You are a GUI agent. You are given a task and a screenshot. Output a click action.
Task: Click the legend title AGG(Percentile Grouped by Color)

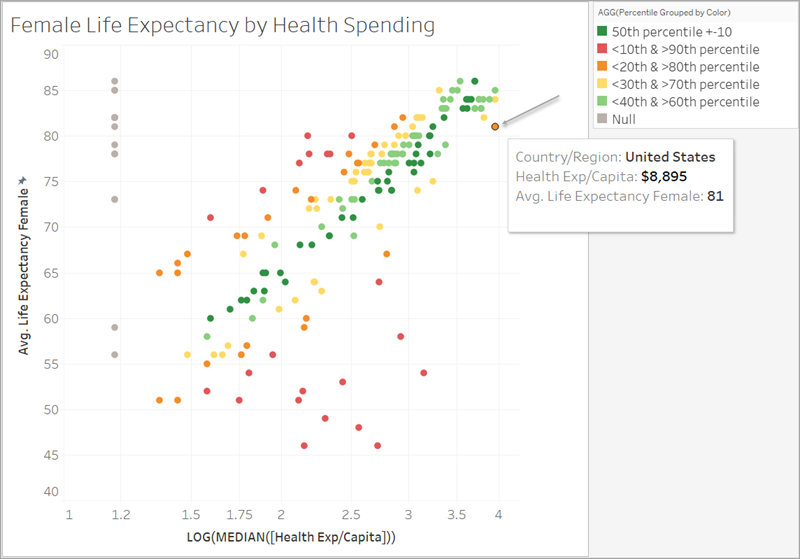664,12
